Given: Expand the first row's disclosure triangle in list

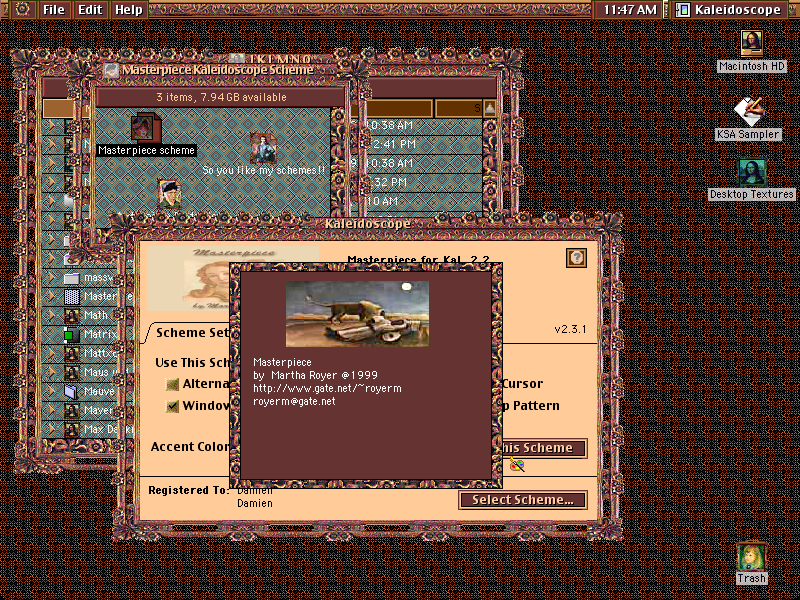Looking at the screenshot, I should 52,125.
